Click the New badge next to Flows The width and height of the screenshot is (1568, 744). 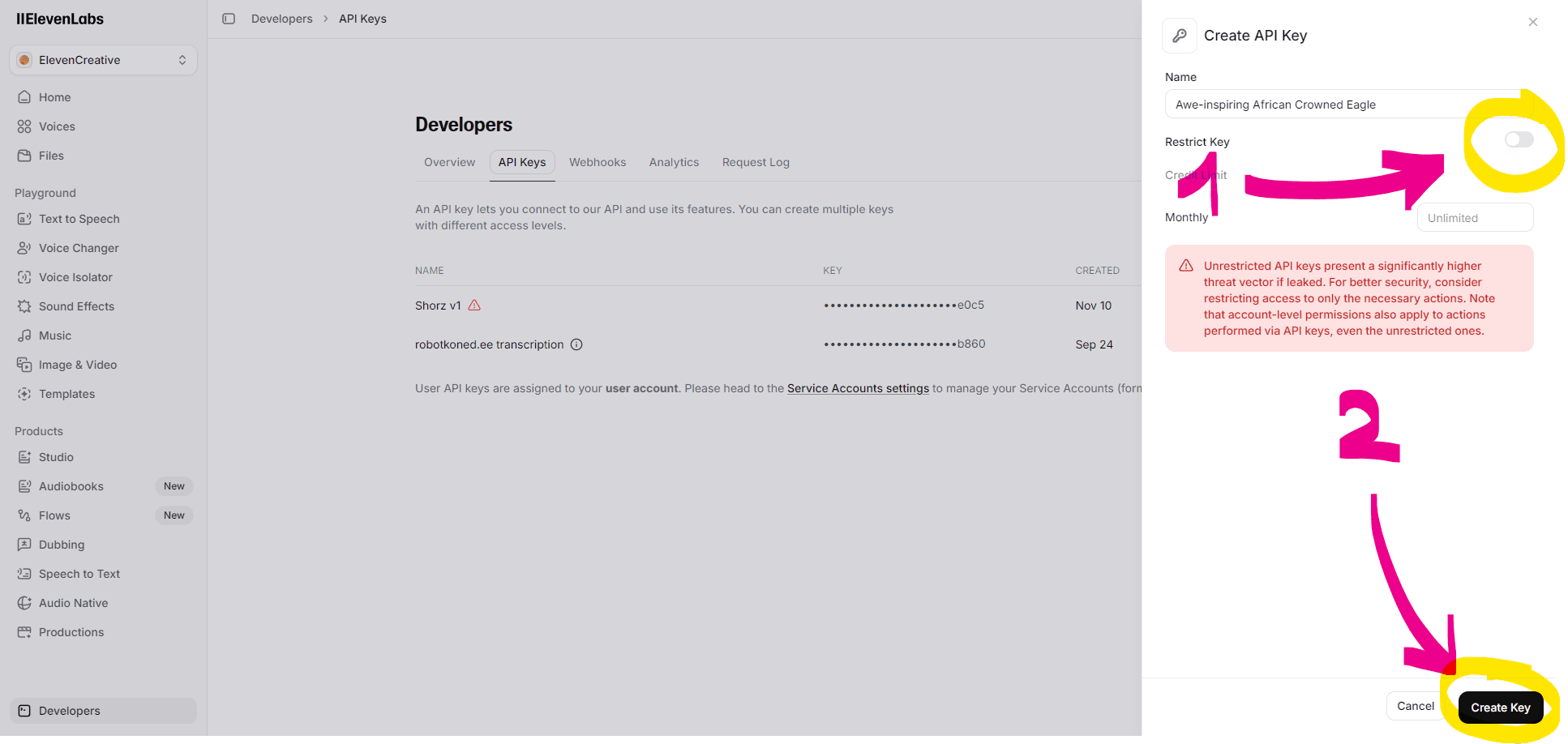click(x=174, y=515)
